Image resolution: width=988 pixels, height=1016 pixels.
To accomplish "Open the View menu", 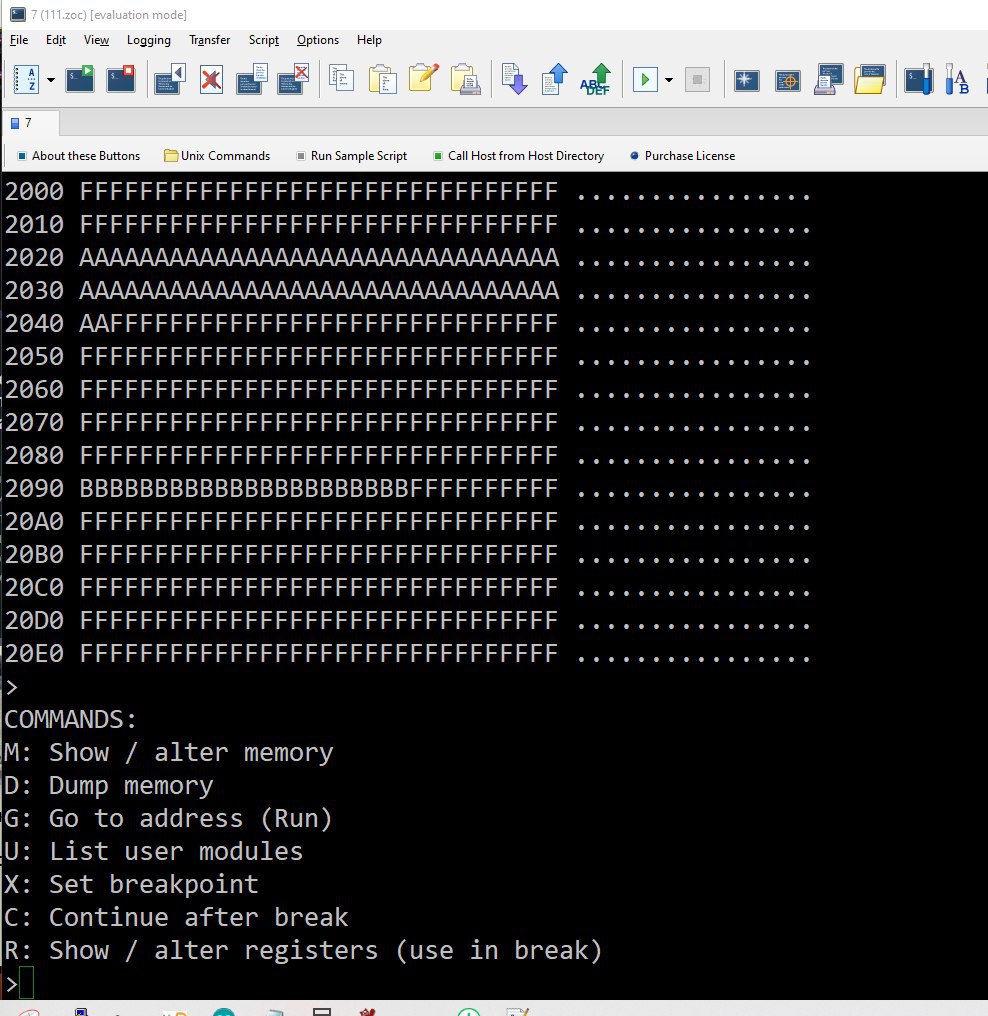I will click(96, 40).
